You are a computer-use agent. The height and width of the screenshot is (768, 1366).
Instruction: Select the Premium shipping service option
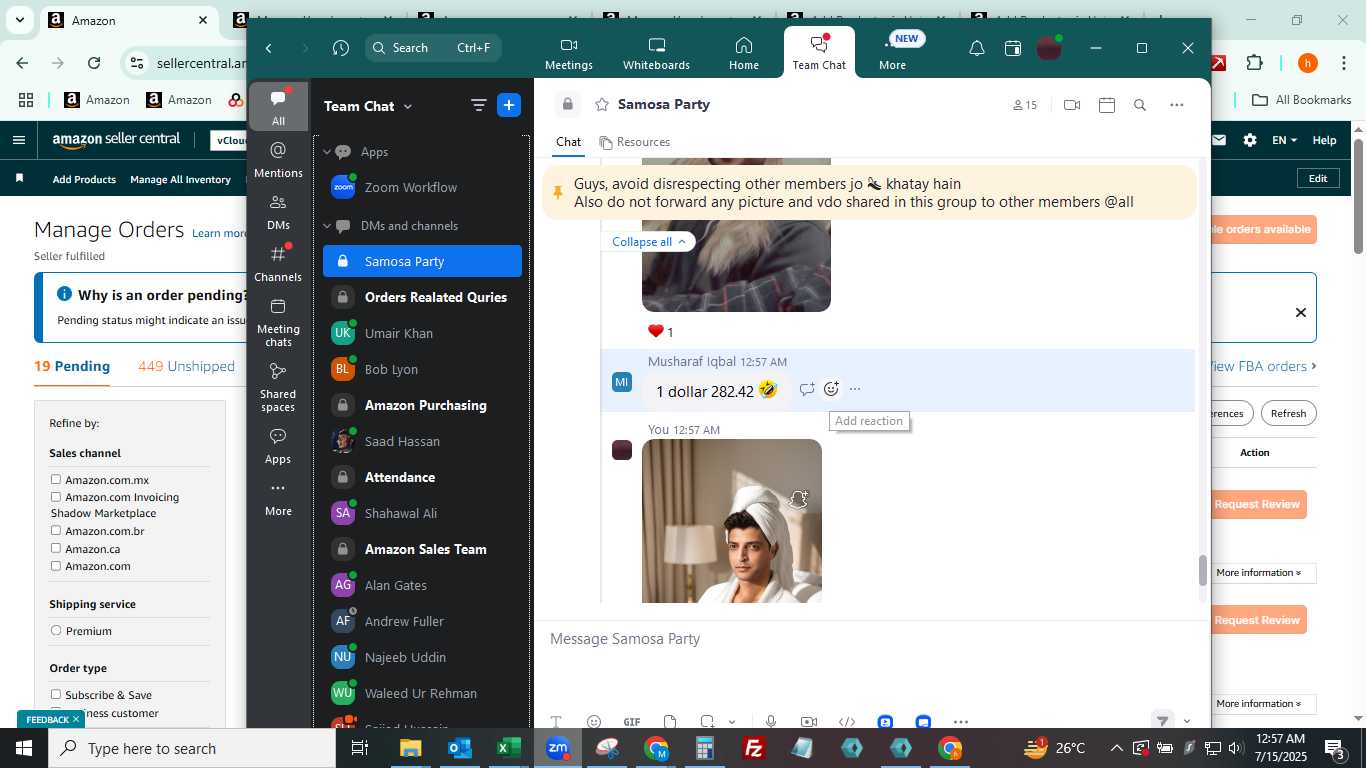click(x=56, y=631)
